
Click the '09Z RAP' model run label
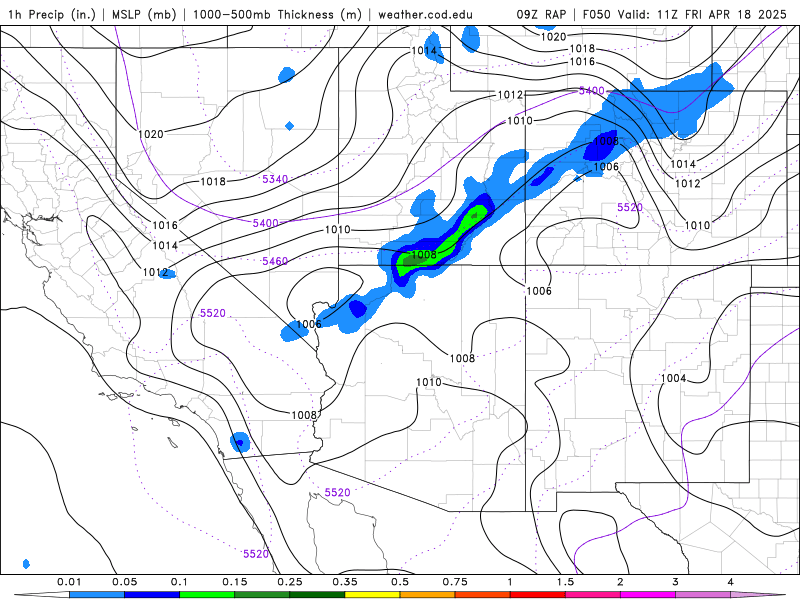[541, 14]
